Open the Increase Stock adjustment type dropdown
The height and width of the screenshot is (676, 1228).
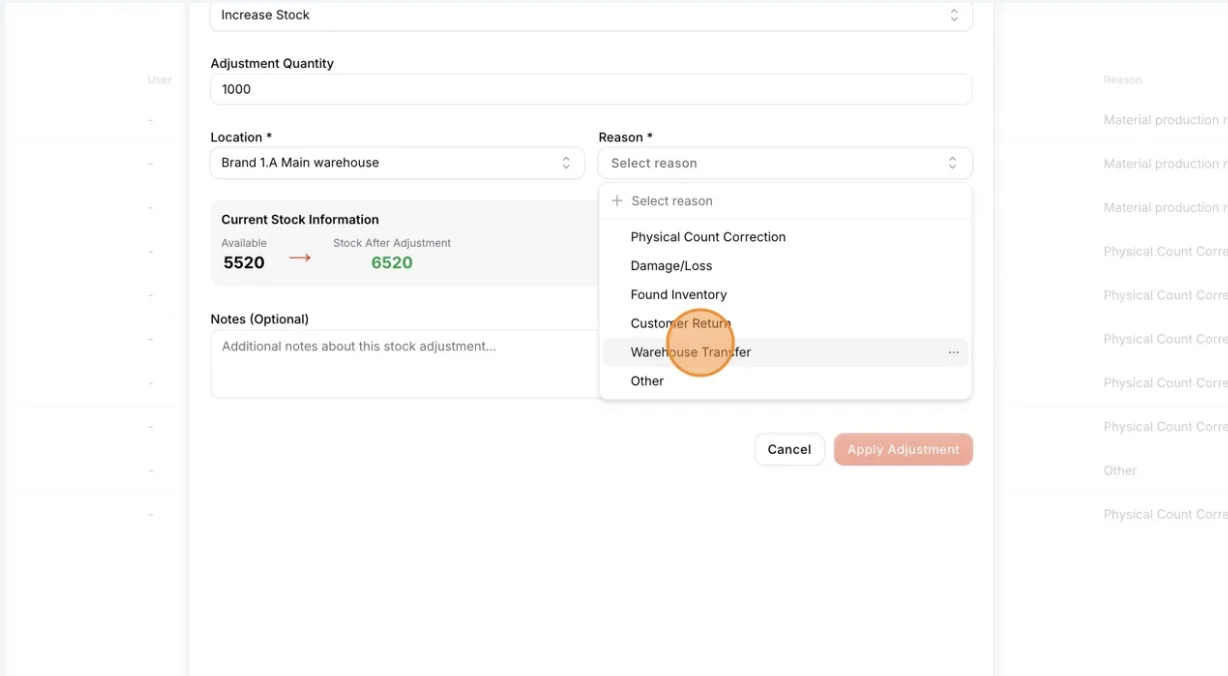tap(591, 15)
